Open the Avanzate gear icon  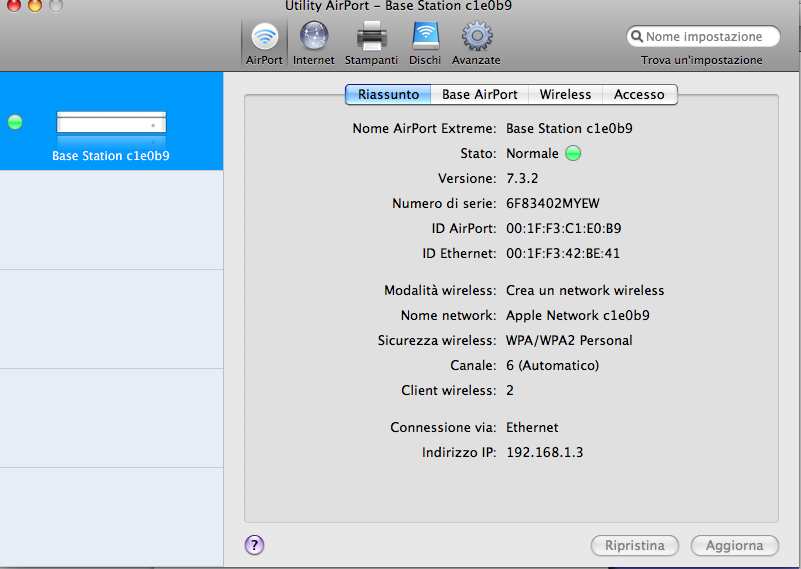[x=477, y=36]
